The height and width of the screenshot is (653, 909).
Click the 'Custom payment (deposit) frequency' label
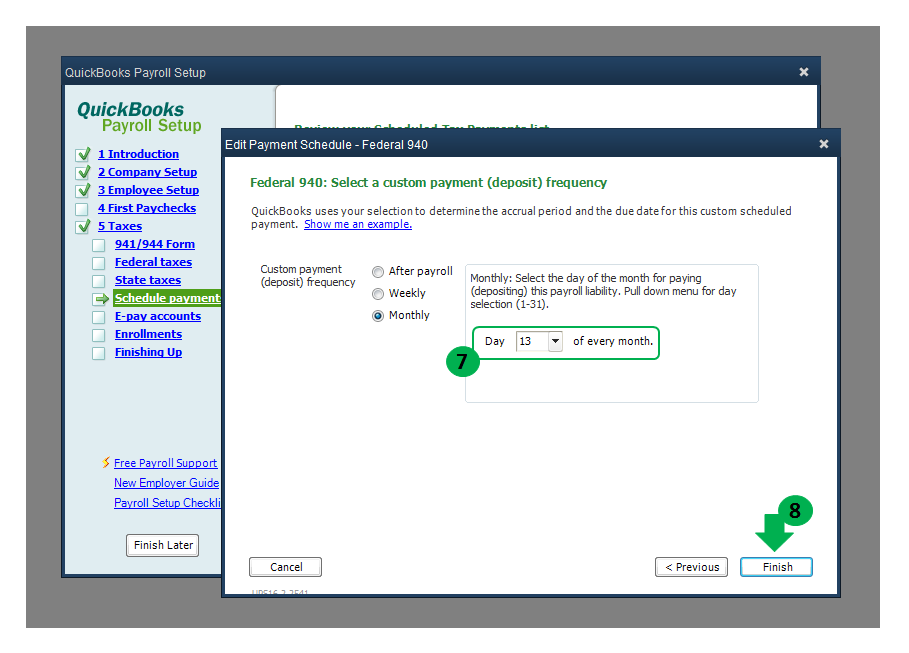(x=308, y=276)
